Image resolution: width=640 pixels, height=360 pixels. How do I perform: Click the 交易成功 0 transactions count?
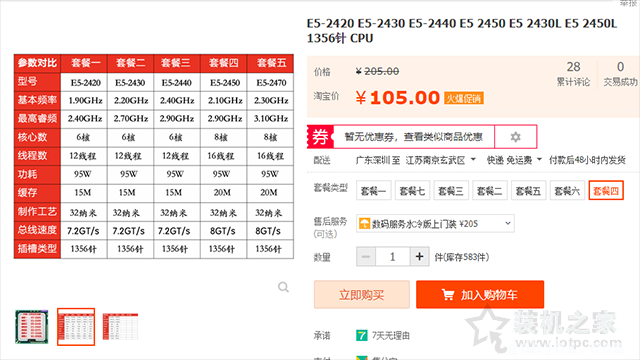(x=620, y=74)
